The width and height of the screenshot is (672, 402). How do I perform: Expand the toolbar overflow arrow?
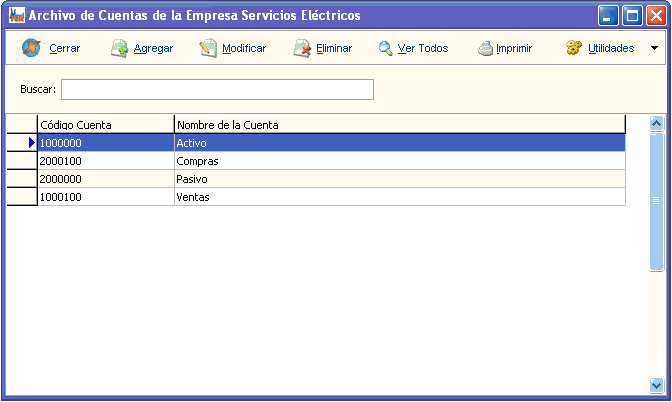pyautogui.click(x=654, y=48)
